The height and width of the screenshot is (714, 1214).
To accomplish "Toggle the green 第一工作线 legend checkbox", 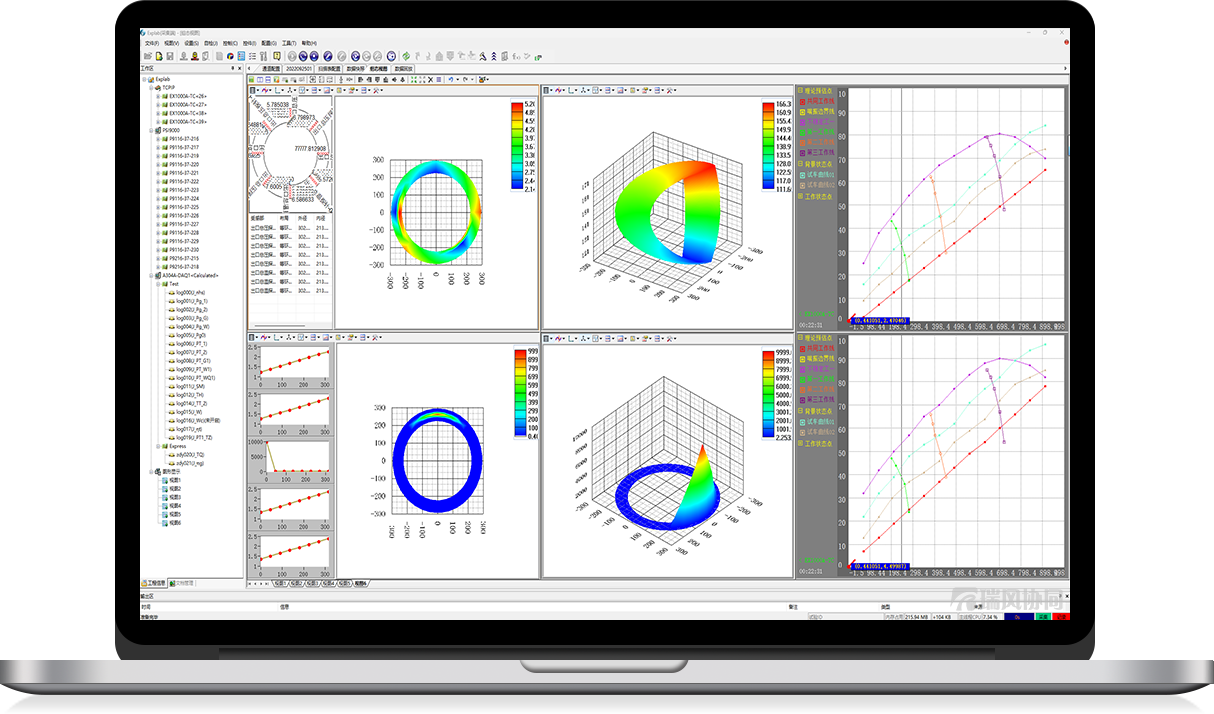I will pos(802,131).
